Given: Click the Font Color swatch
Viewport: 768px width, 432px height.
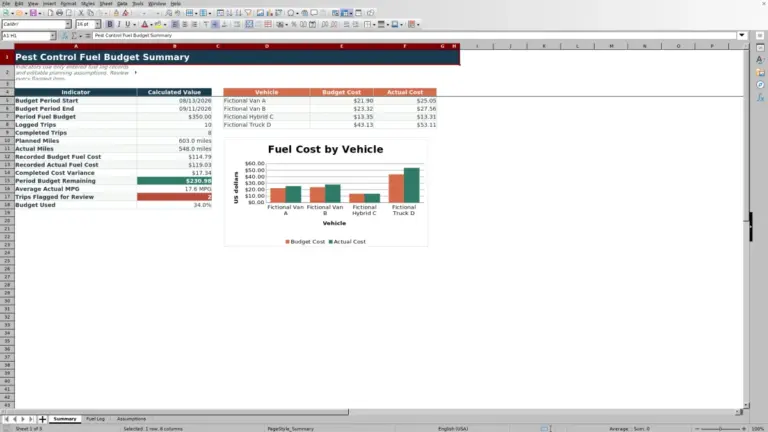Looking at the screenshot, I should 144,24.
